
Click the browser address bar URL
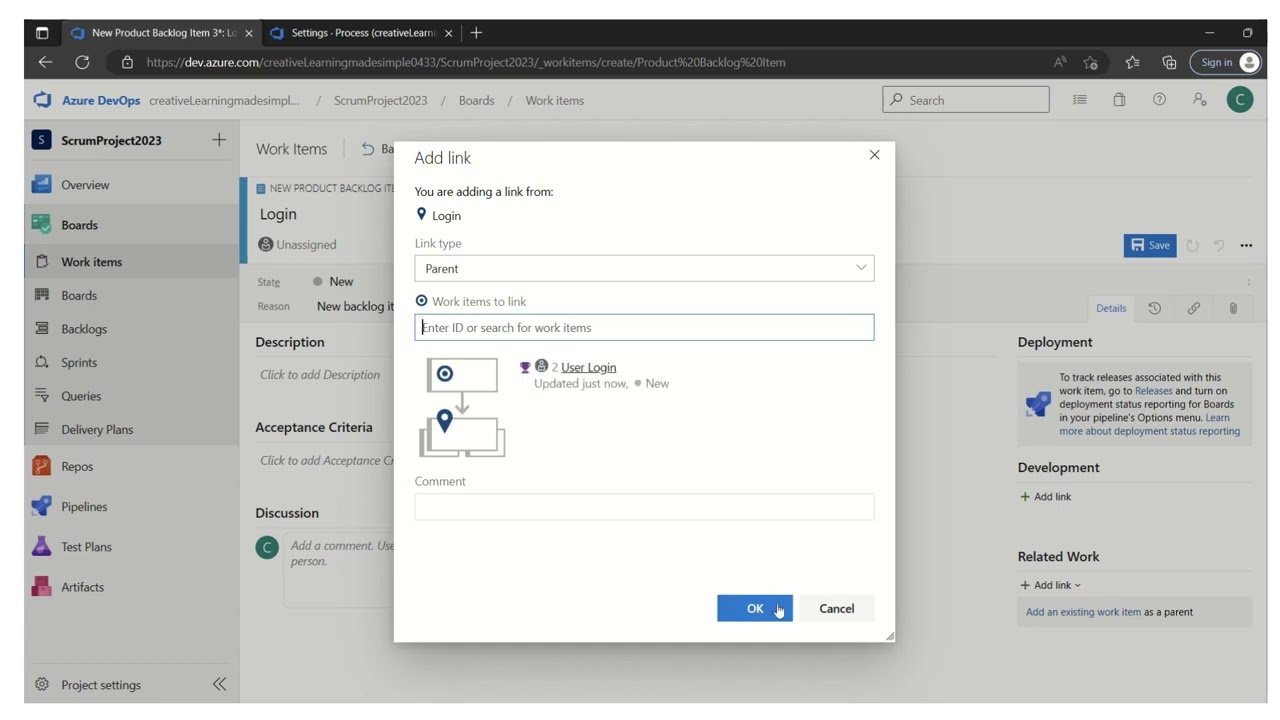(x=465, y=62)
